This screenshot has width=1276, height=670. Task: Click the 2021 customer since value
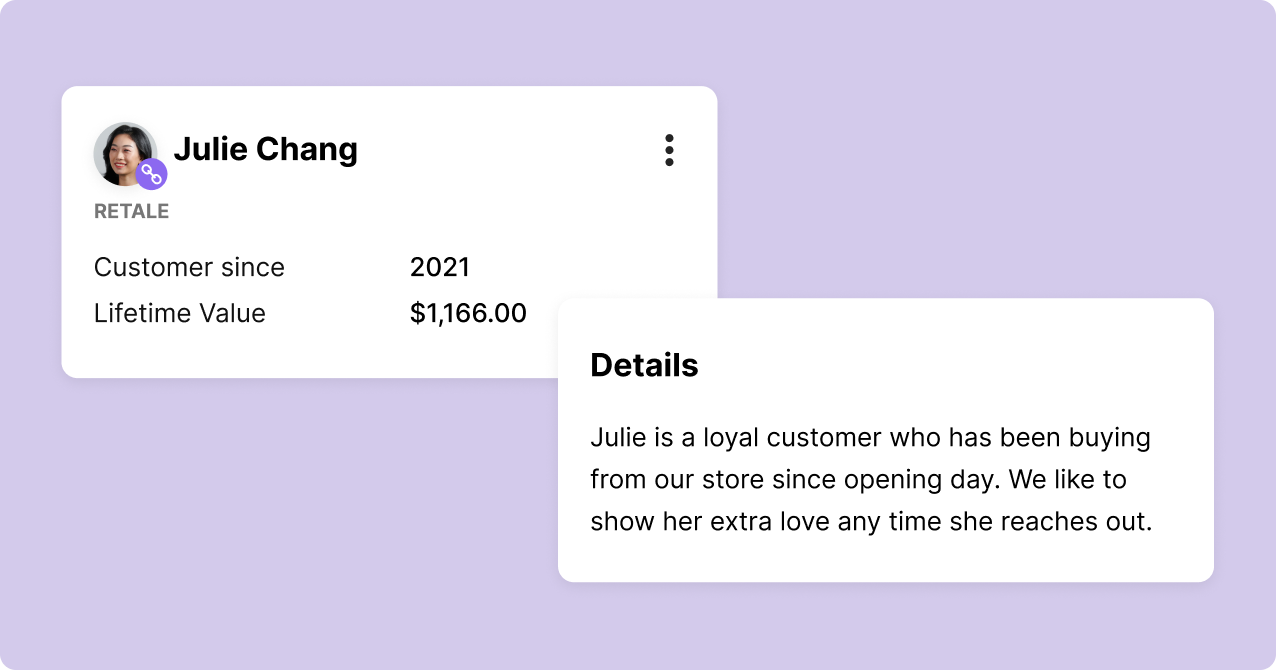coord(441,267)
